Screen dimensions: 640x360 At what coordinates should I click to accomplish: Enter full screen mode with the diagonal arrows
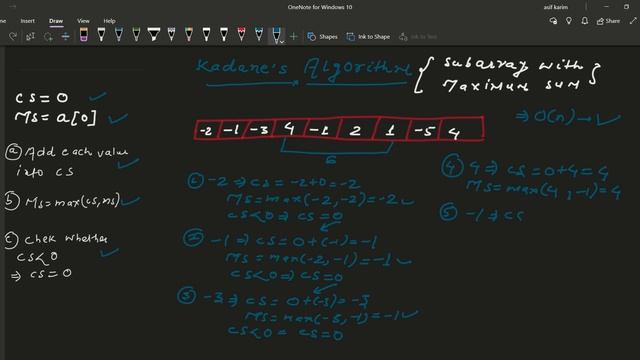coord(633,21)
